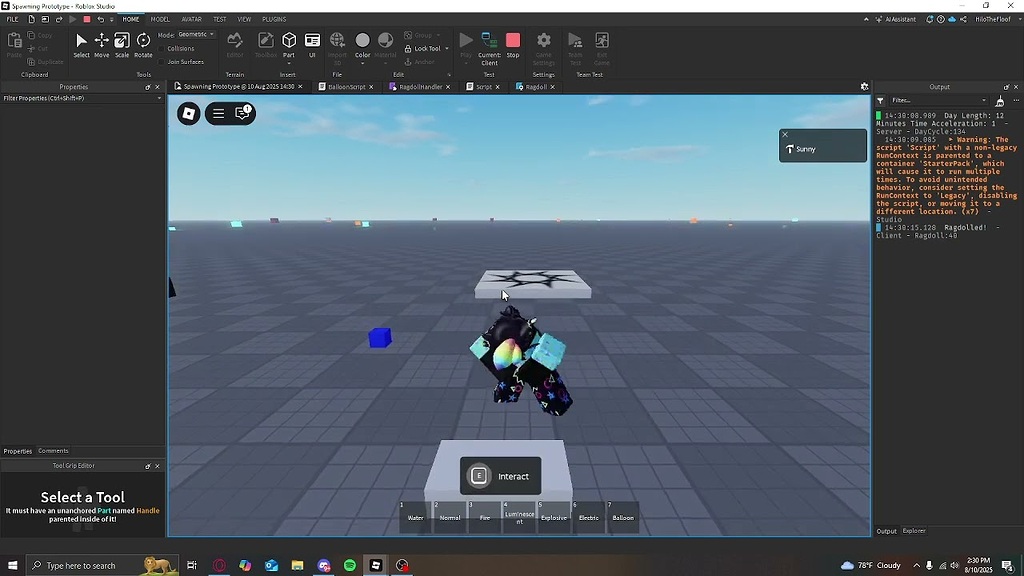This screenshot has width=1024, height=576.
Task: Switch to the MODEL ribbon tab
Action: tap(160, 19)
